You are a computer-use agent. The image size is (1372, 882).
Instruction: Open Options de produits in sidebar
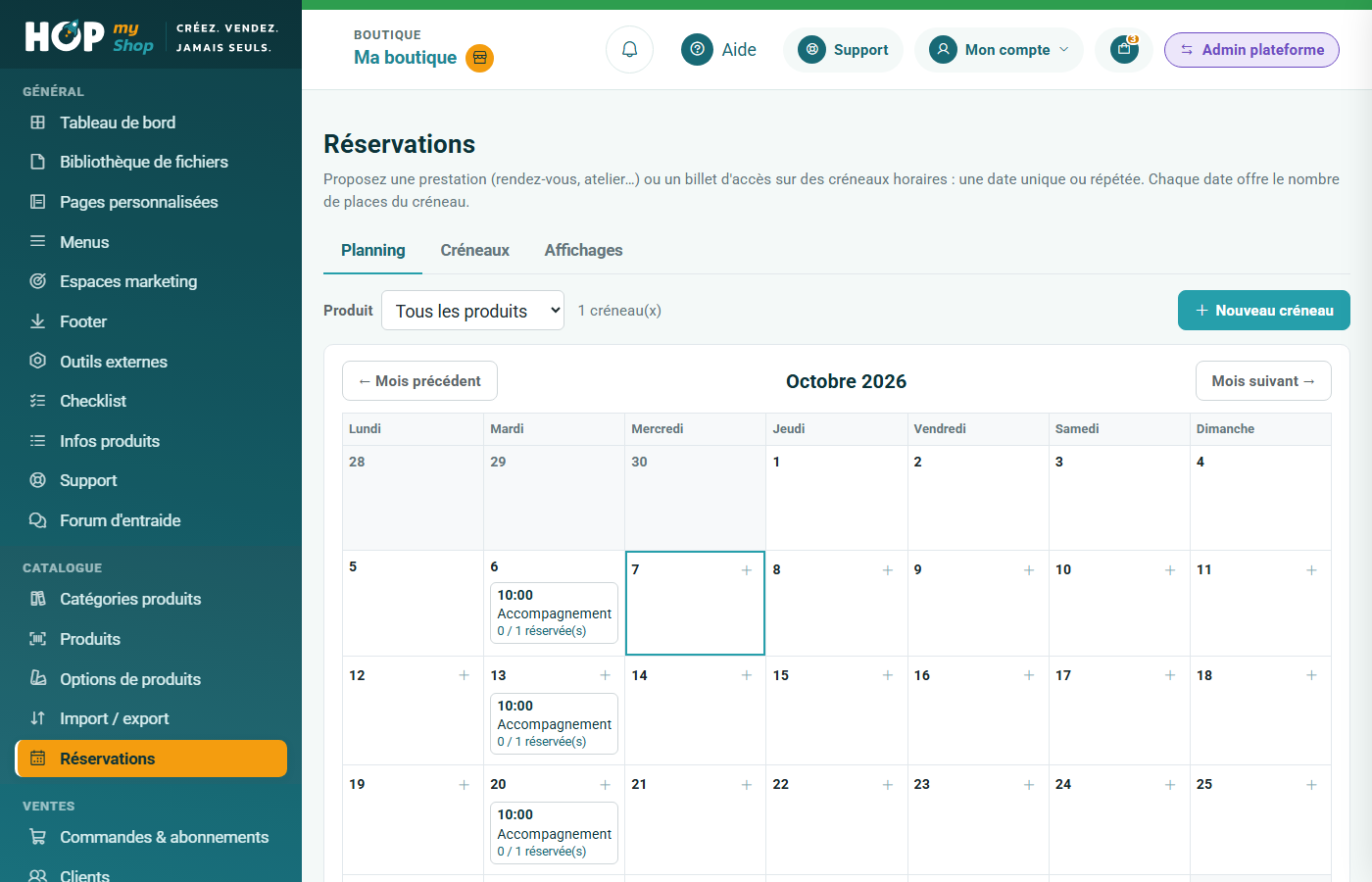coord(130,679)
